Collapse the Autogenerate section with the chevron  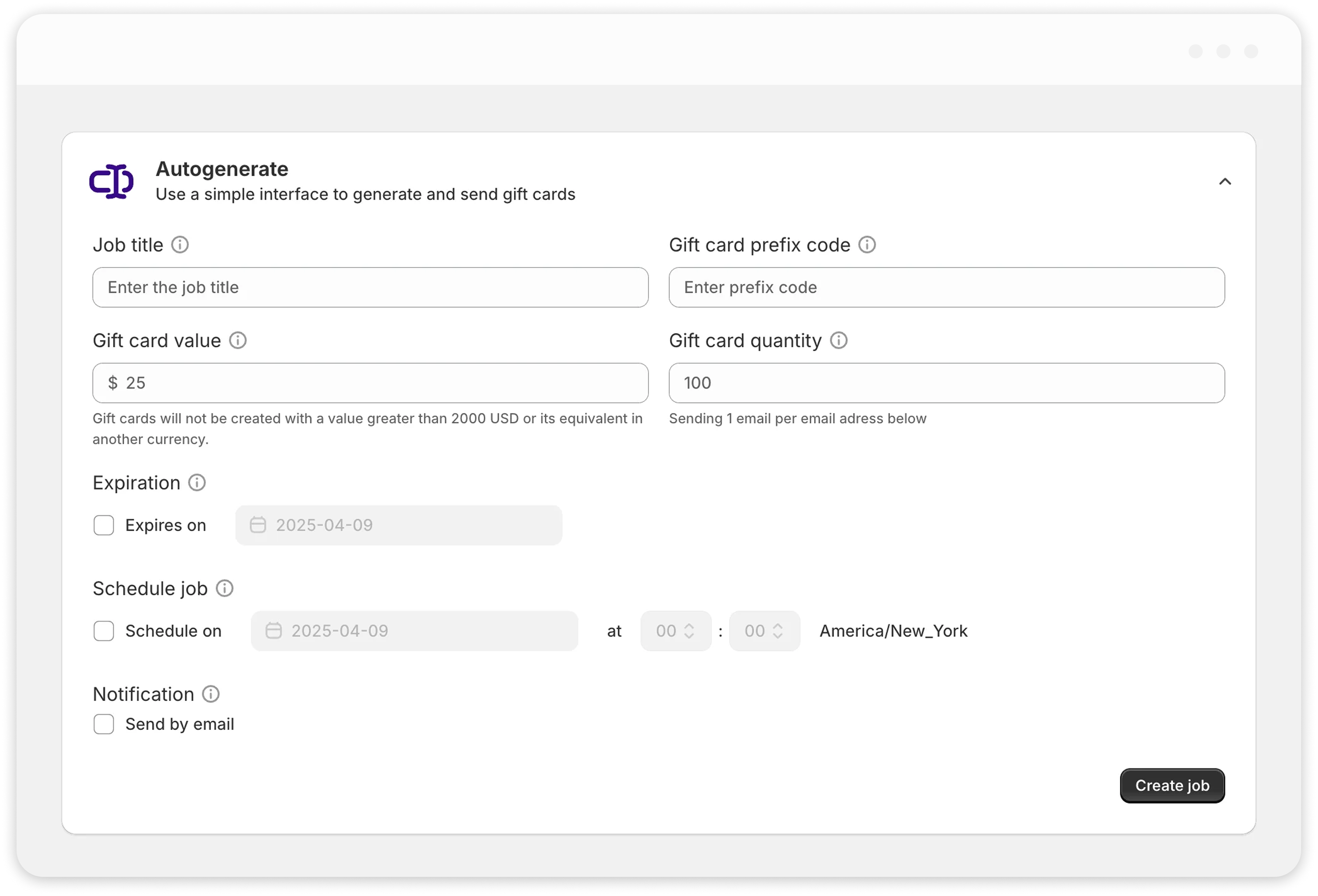pos(1224,182)
